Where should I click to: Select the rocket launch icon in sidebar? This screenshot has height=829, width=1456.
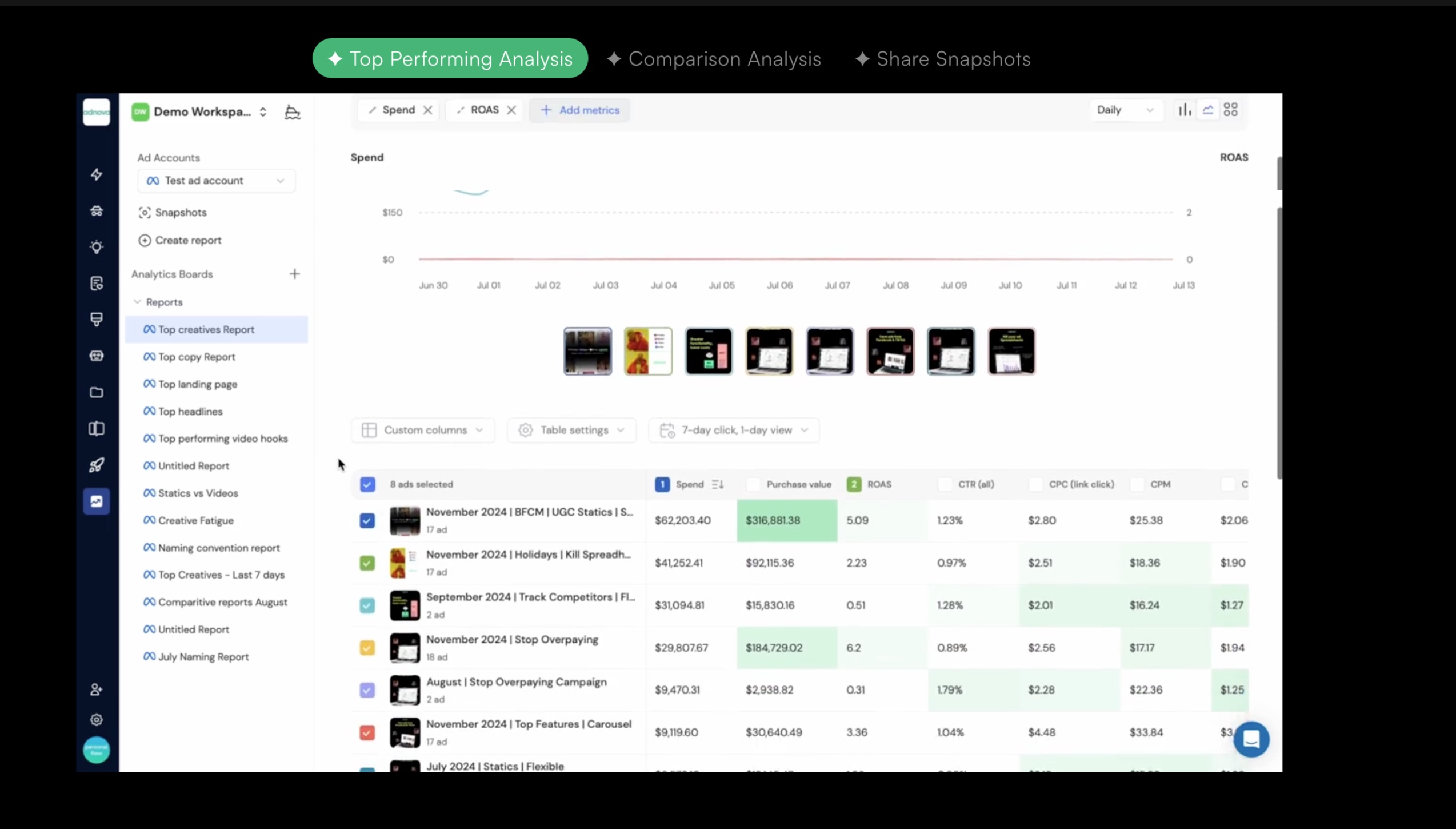click(97, 465)
